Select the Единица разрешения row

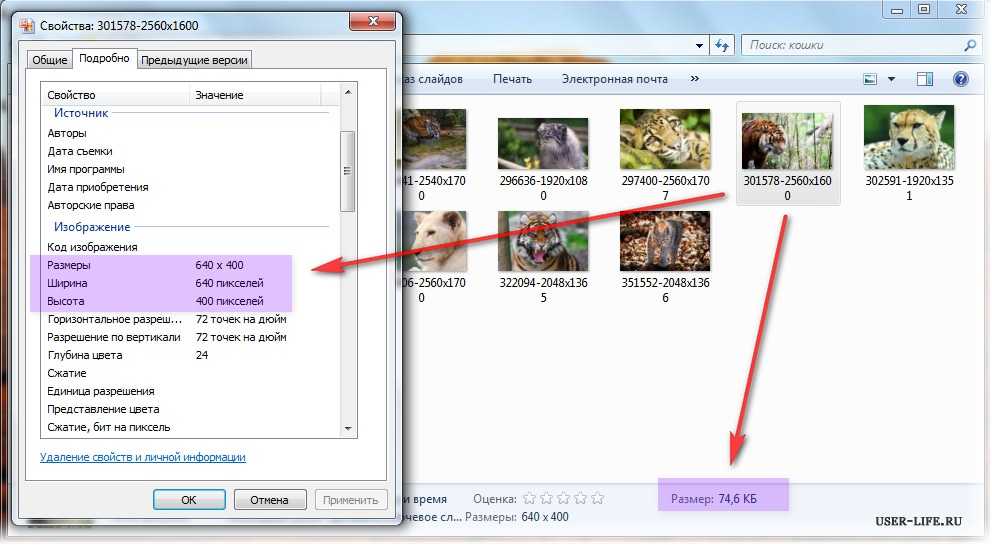coord(190,391)
